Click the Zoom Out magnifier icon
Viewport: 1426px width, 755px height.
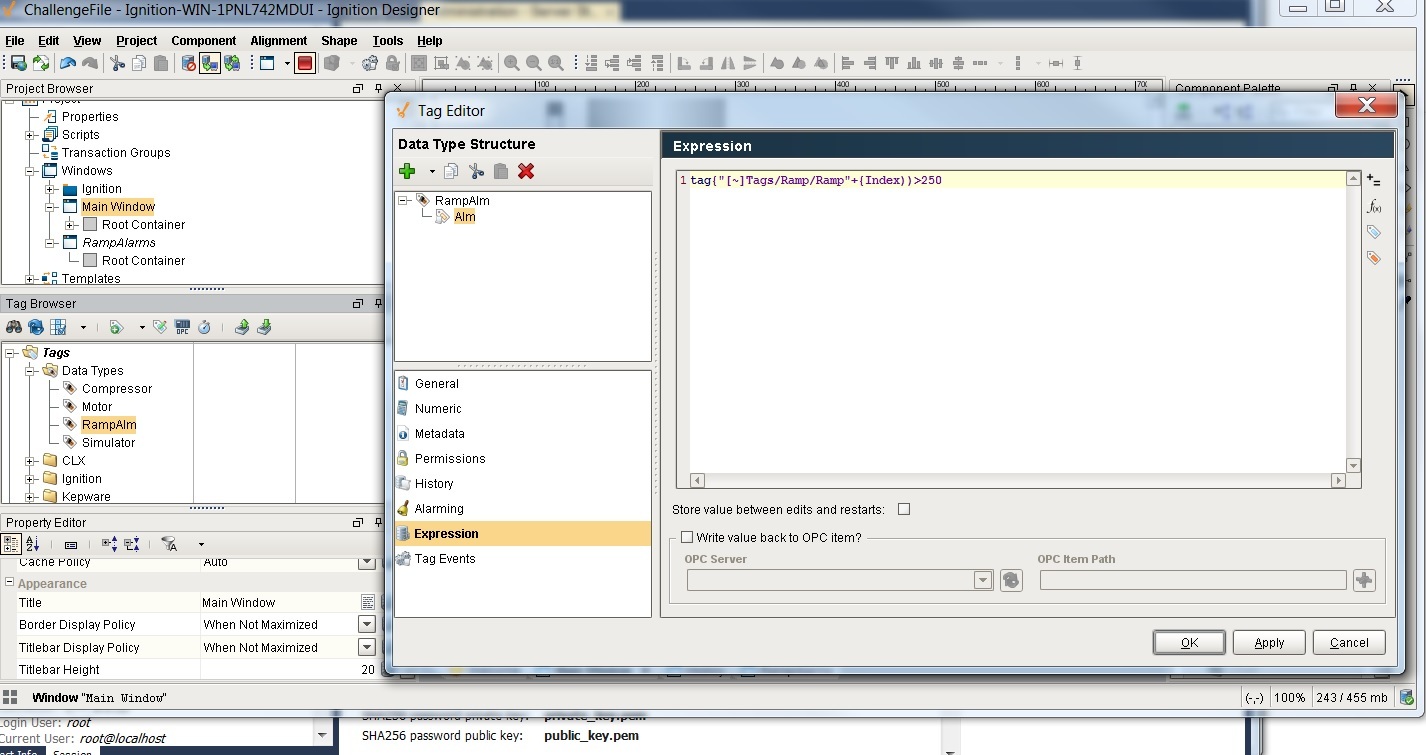point(534,63)
